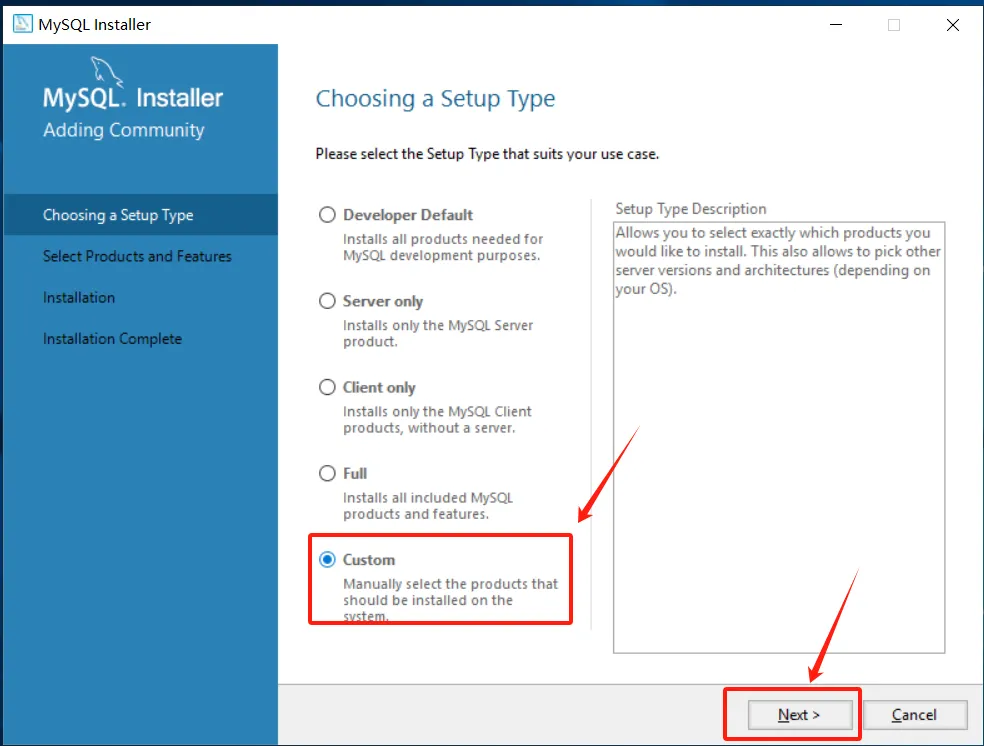984x746 pixels.
Task: Click the 'Adding Community' subtitle
Action: click(x=124, y=130)
